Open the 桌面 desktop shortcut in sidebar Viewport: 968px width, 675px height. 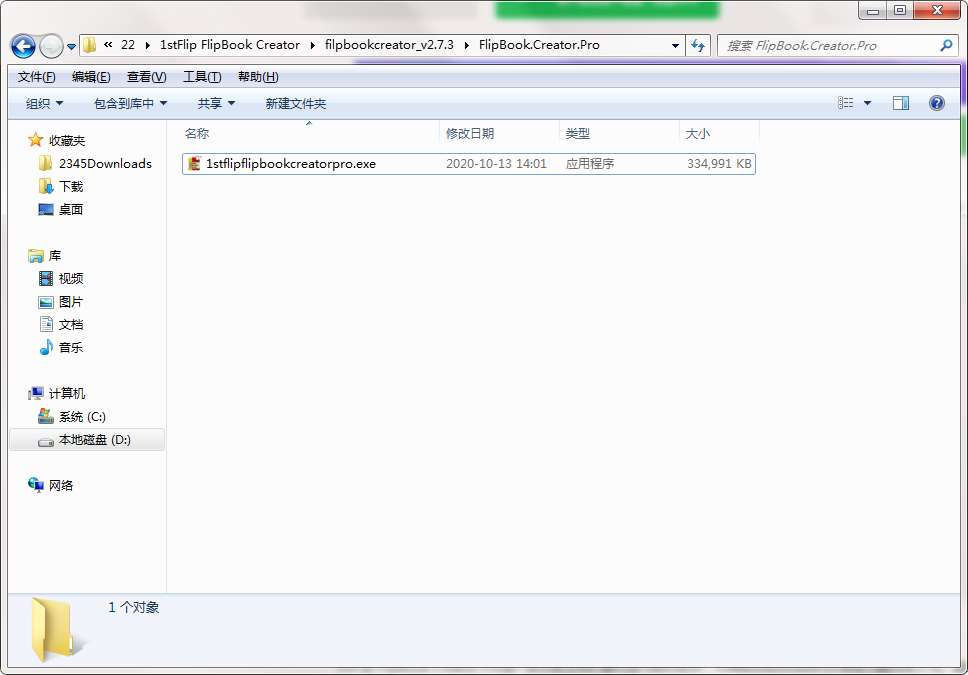[69, 209]
